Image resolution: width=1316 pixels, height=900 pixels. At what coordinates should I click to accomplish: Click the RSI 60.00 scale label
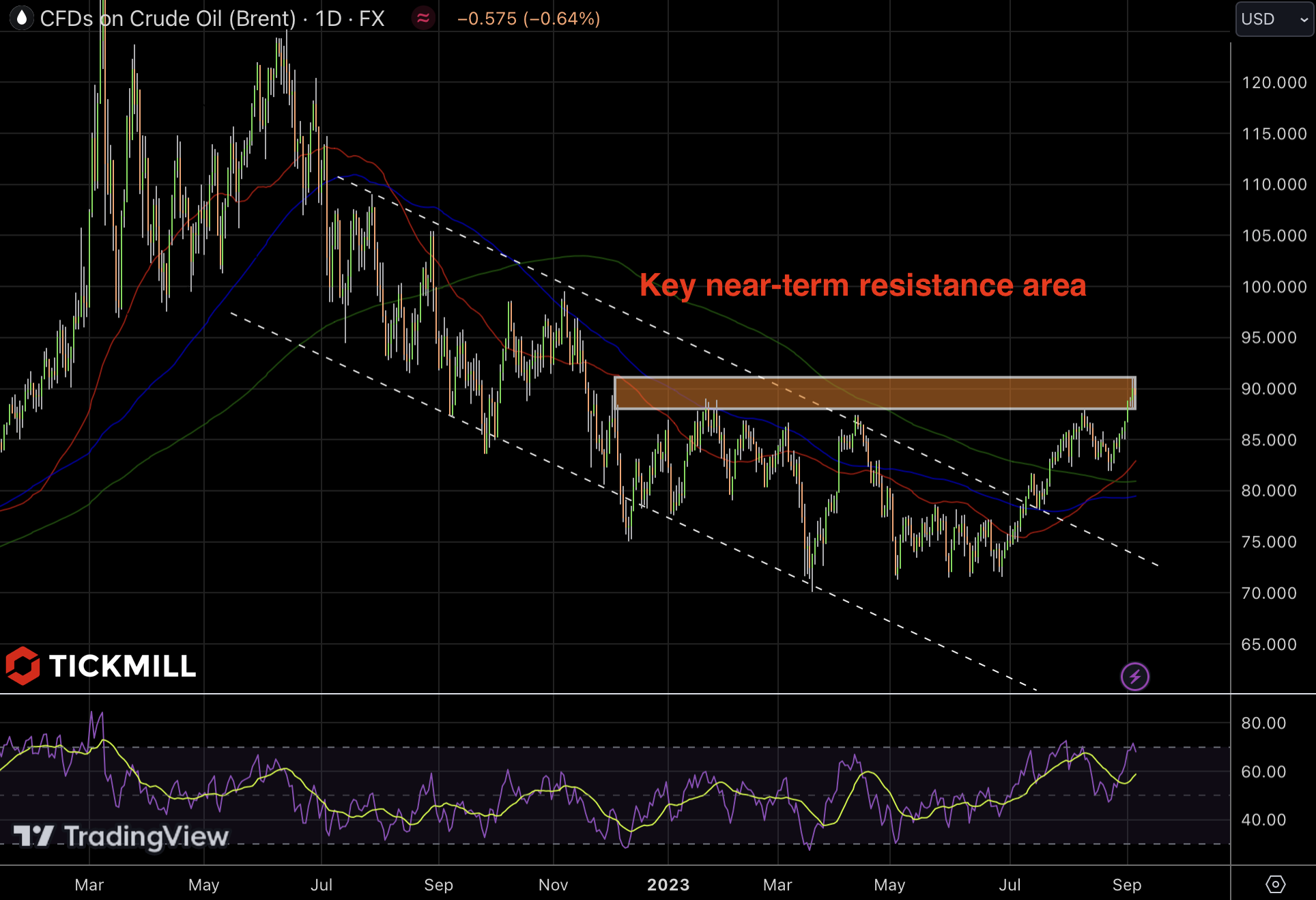coord(1263,772)
